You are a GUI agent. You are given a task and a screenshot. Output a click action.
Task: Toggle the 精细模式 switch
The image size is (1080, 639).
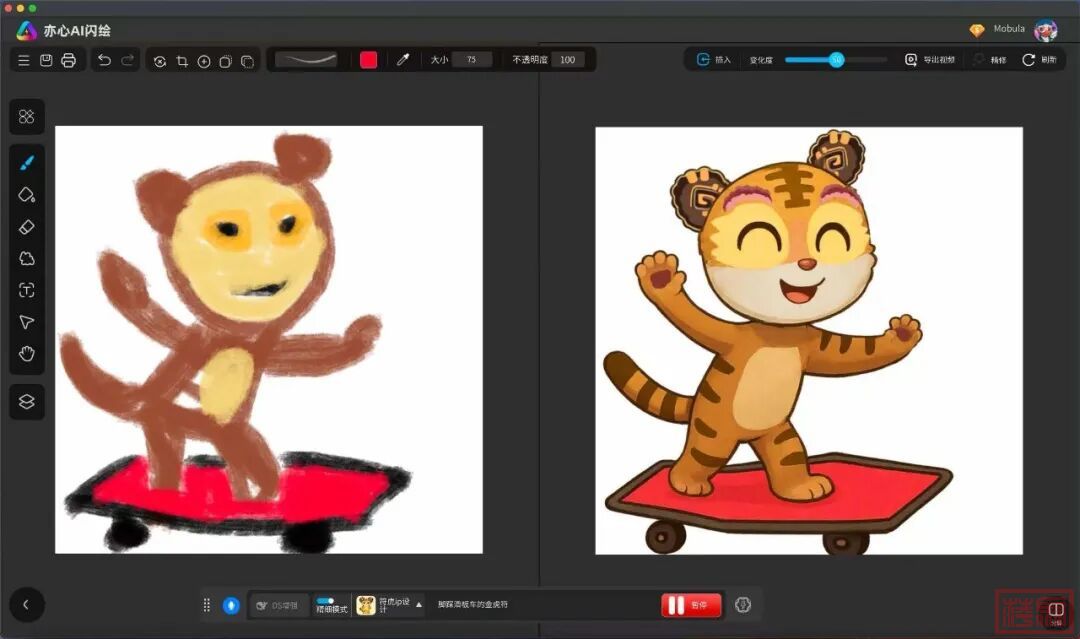[x=326, y=601]
